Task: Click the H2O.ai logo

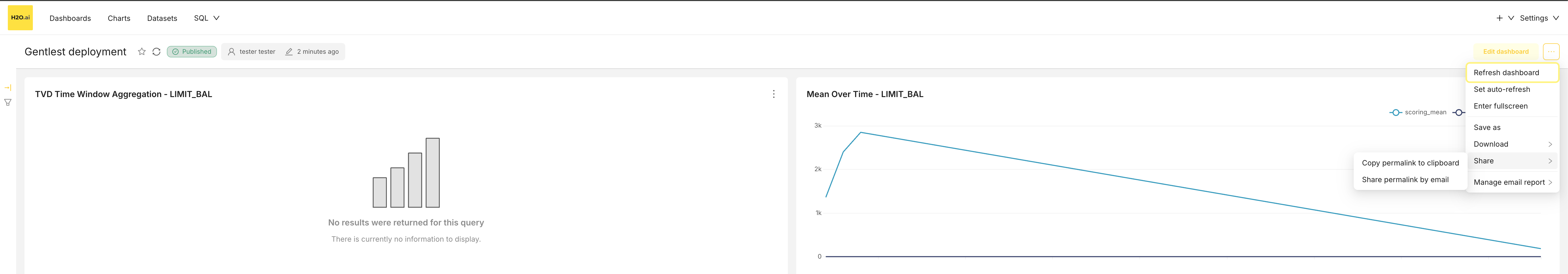Action: 20,18
